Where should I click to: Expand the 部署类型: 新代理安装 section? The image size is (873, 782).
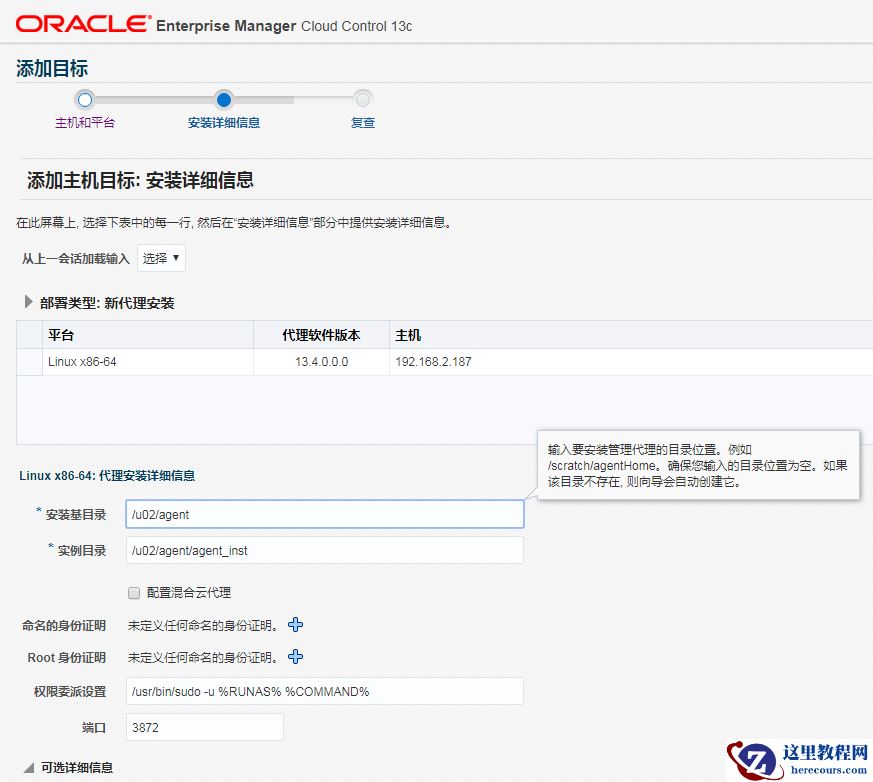tap(28, 302)
